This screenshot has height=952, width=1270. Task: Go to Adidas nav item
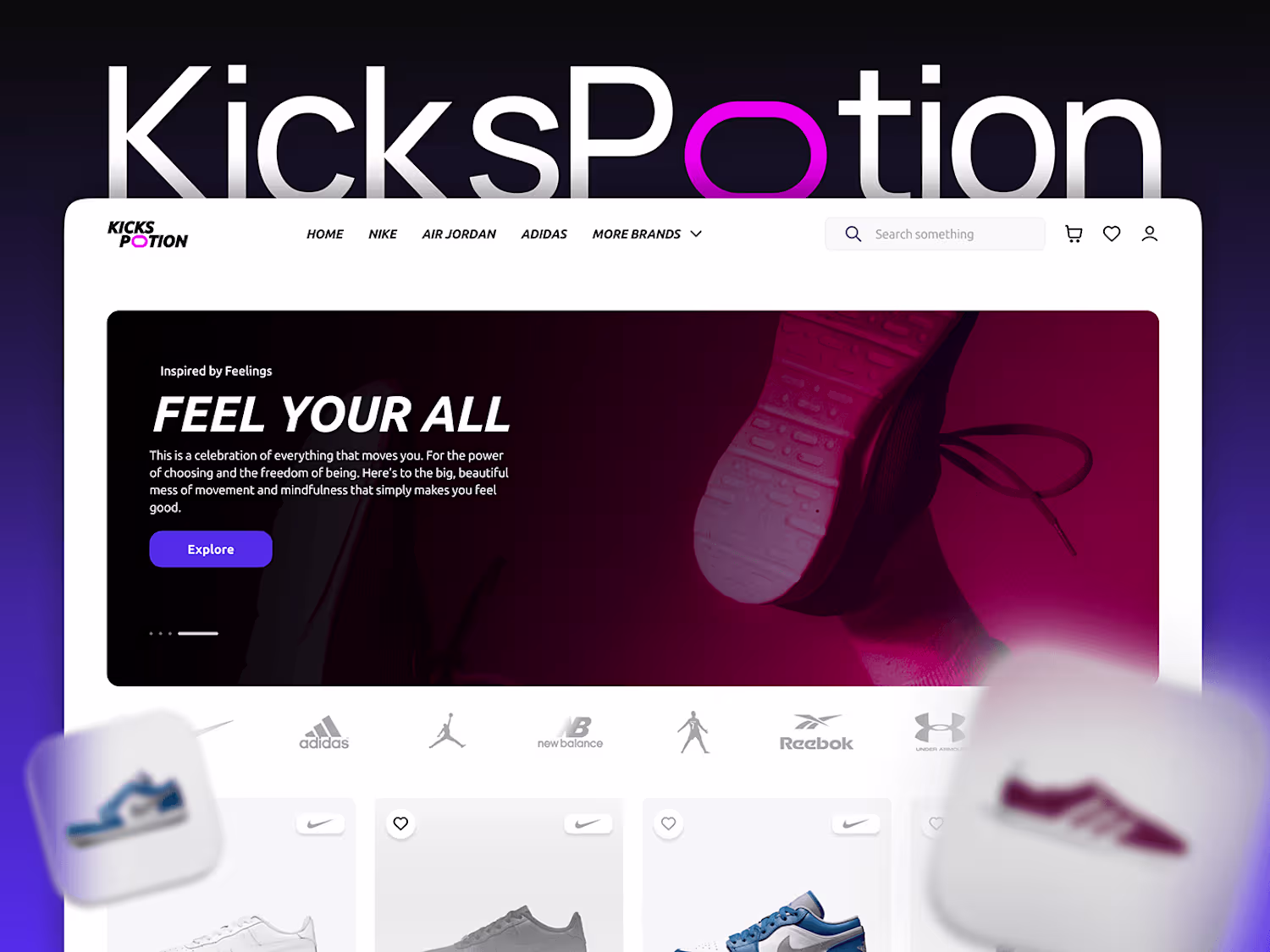tap(544, 234)
